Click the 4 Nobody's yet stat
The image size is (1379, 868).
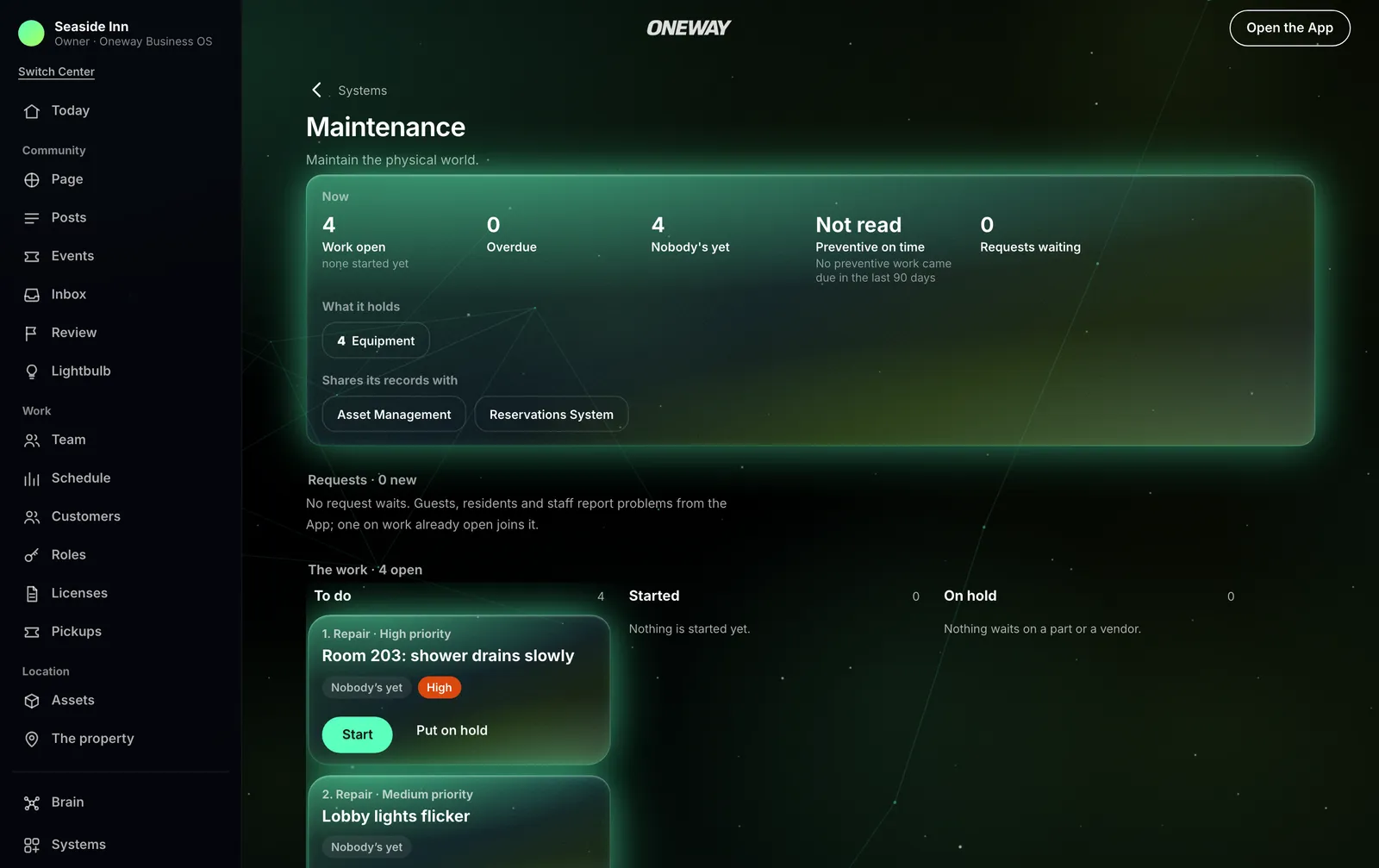pos(690,234)
